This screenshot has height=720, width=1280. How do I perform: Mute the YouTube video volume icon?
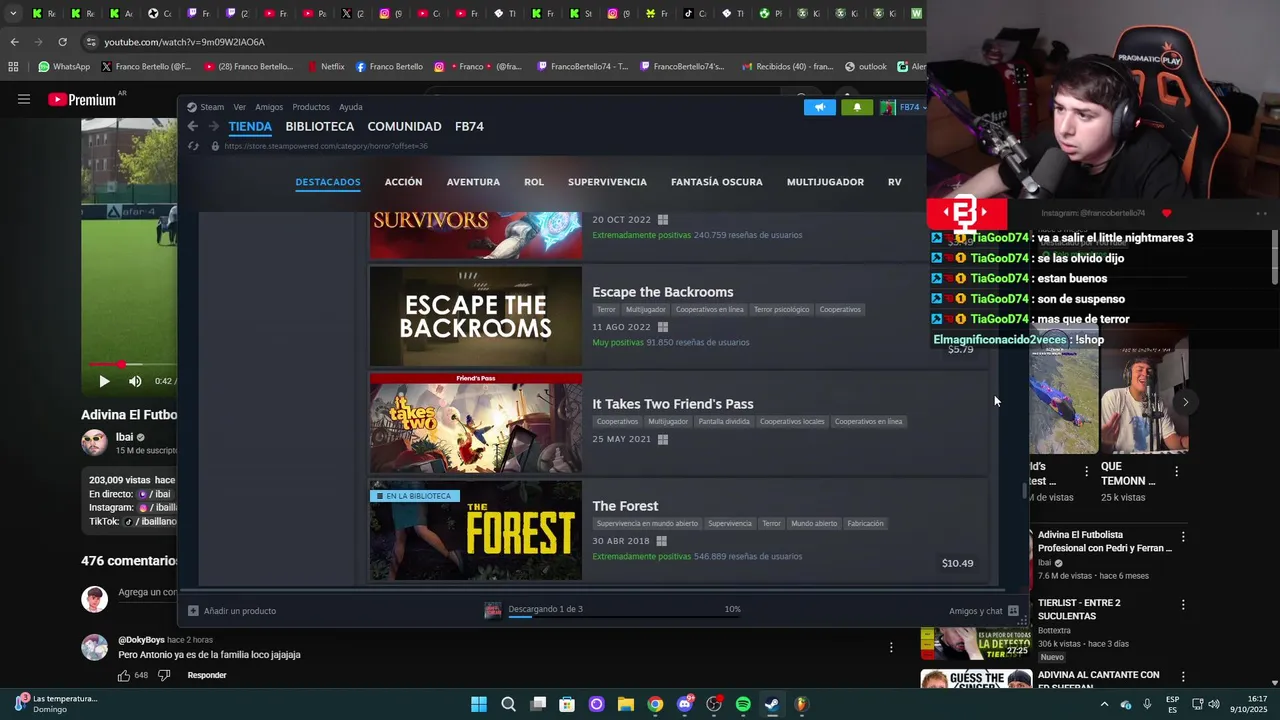(x=135, y=381)
